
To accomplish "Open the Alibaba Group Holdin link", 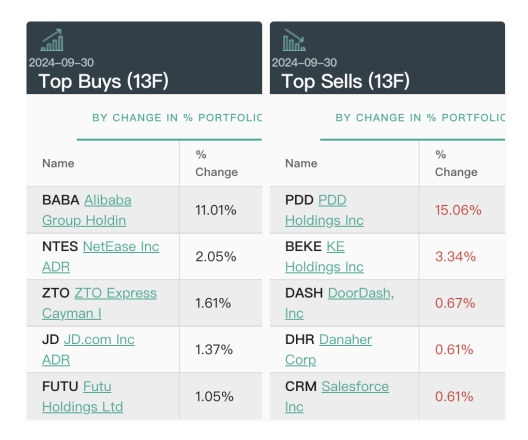I will [x=87, y=210].
